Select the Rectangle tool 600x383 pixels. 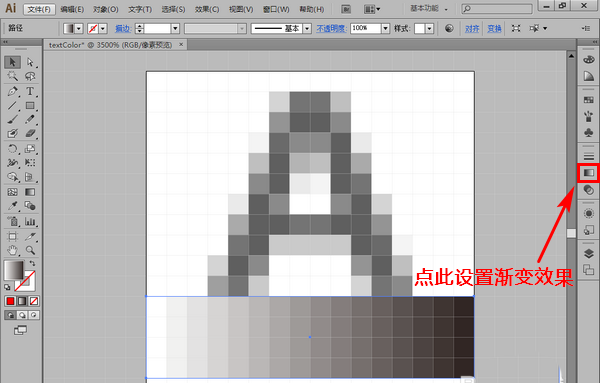(x=30, y=105)
